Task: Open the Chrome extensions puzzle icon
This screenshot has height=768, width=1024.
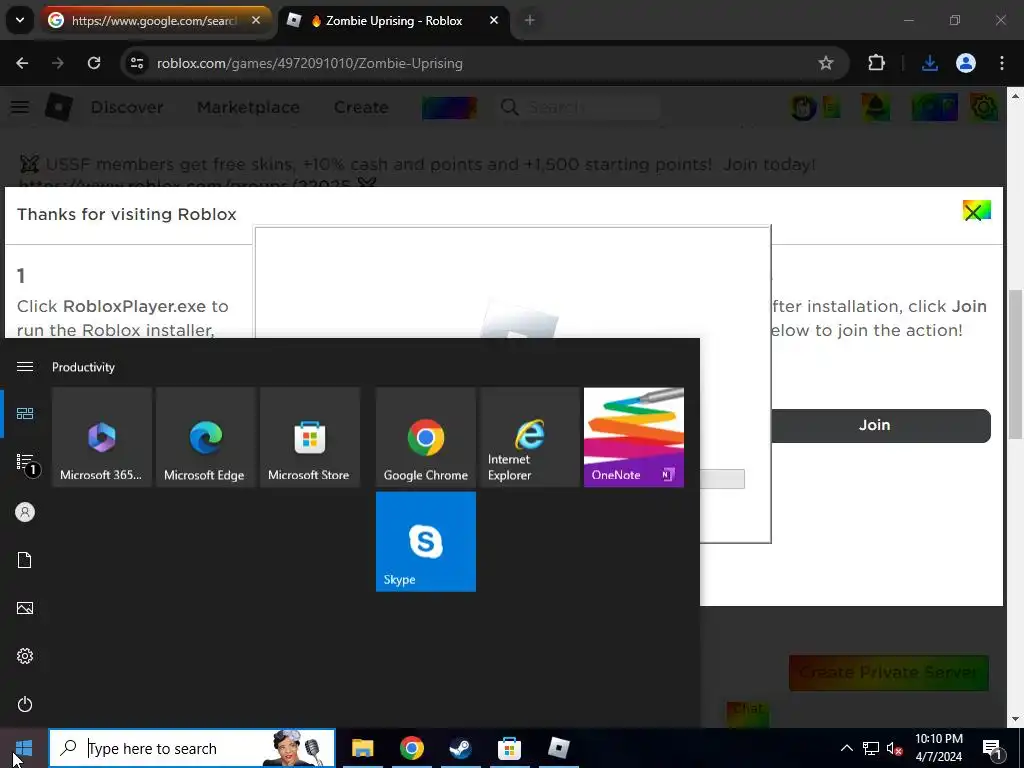Action: (x=876, y=63)
